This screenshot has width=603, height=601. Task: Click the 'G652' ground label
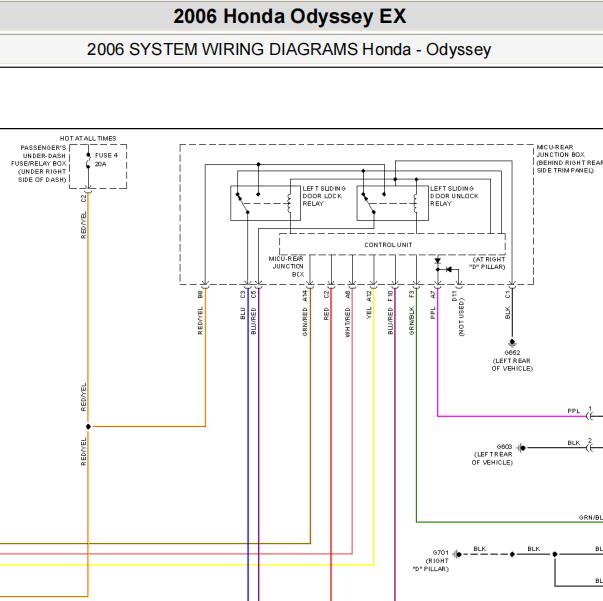point(512,353)
